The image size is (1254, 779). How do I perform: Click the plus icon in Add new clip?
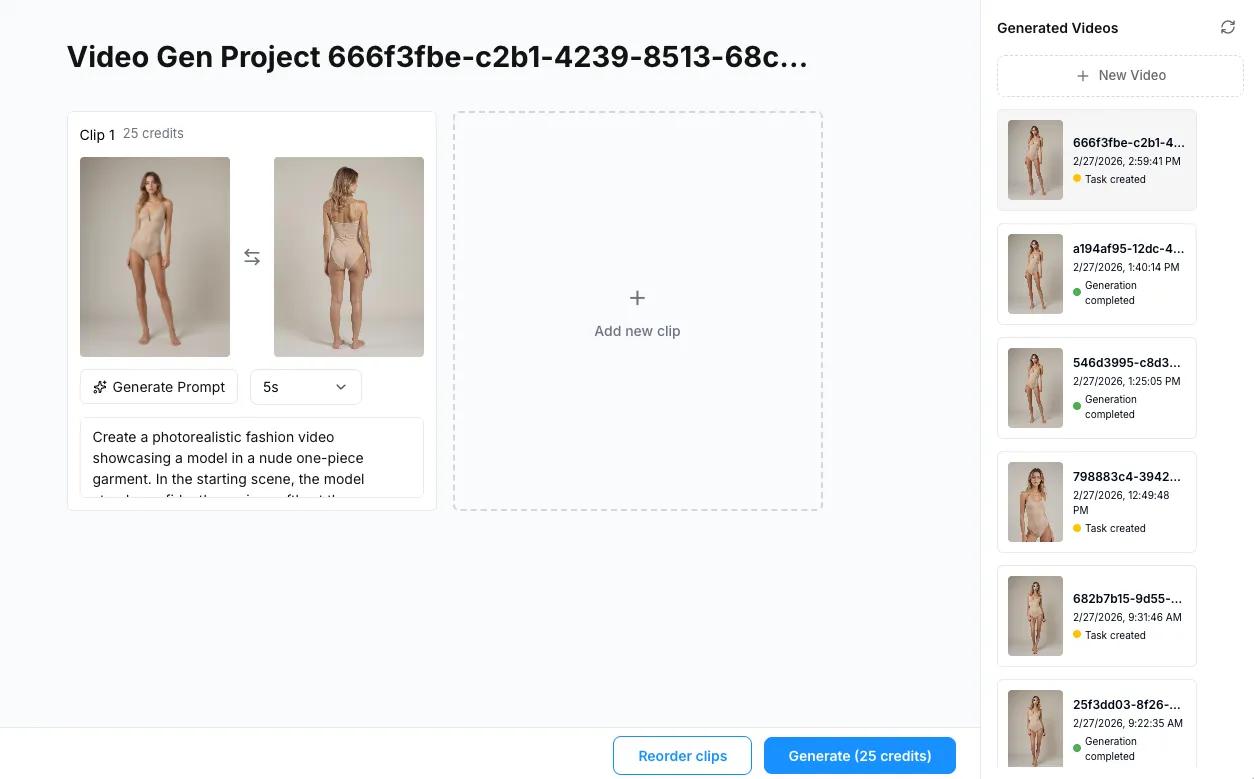tap(637, 298)
